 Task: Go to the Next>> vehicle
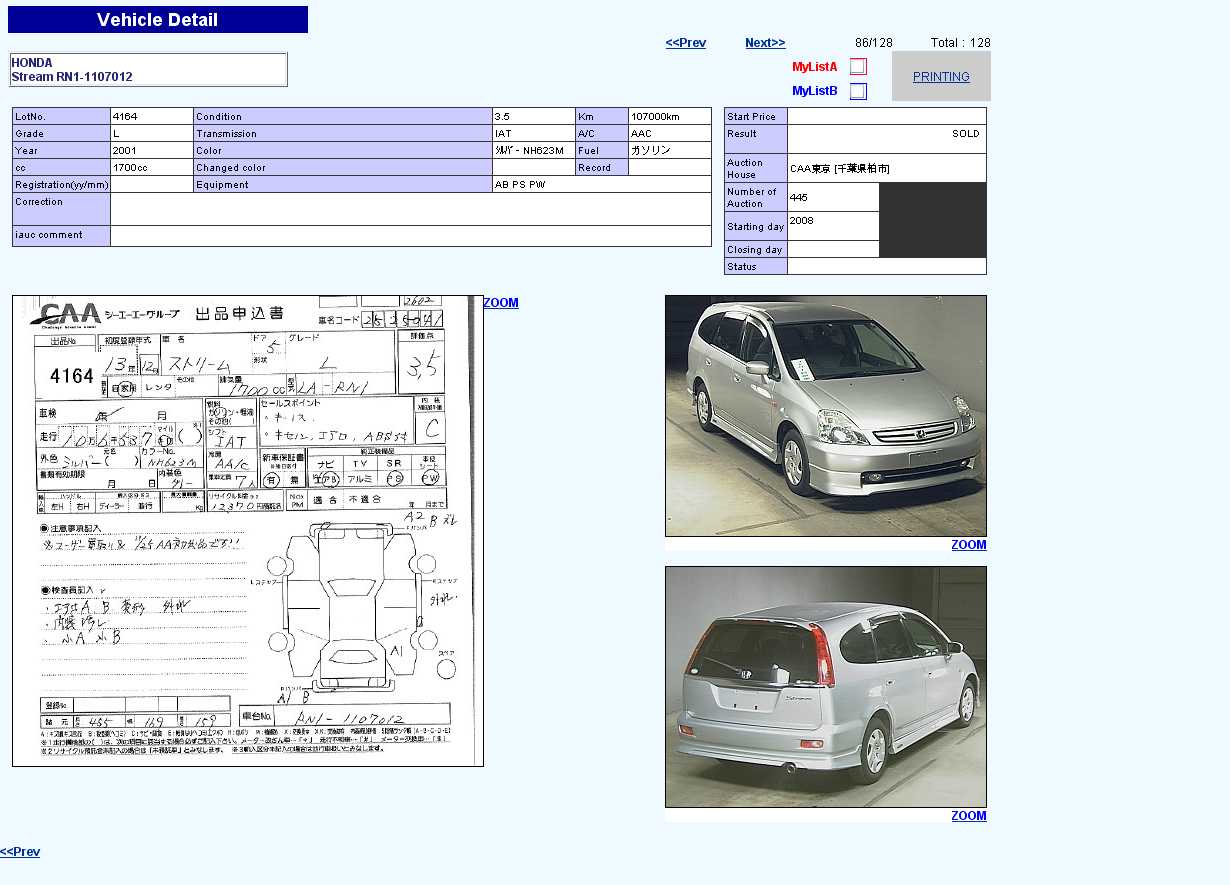[765, 43]
